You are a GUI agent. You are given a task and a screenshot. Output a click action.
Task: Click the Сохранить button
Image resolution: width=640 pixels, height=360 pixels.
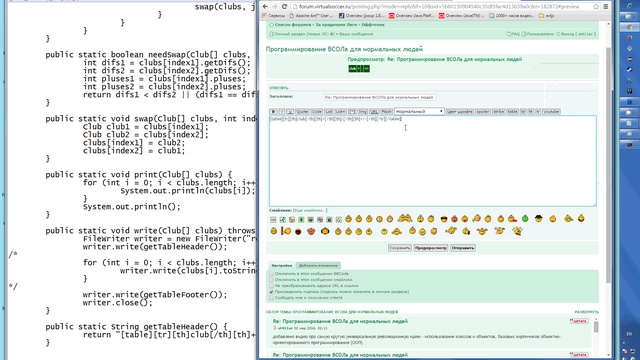(400, 248)
